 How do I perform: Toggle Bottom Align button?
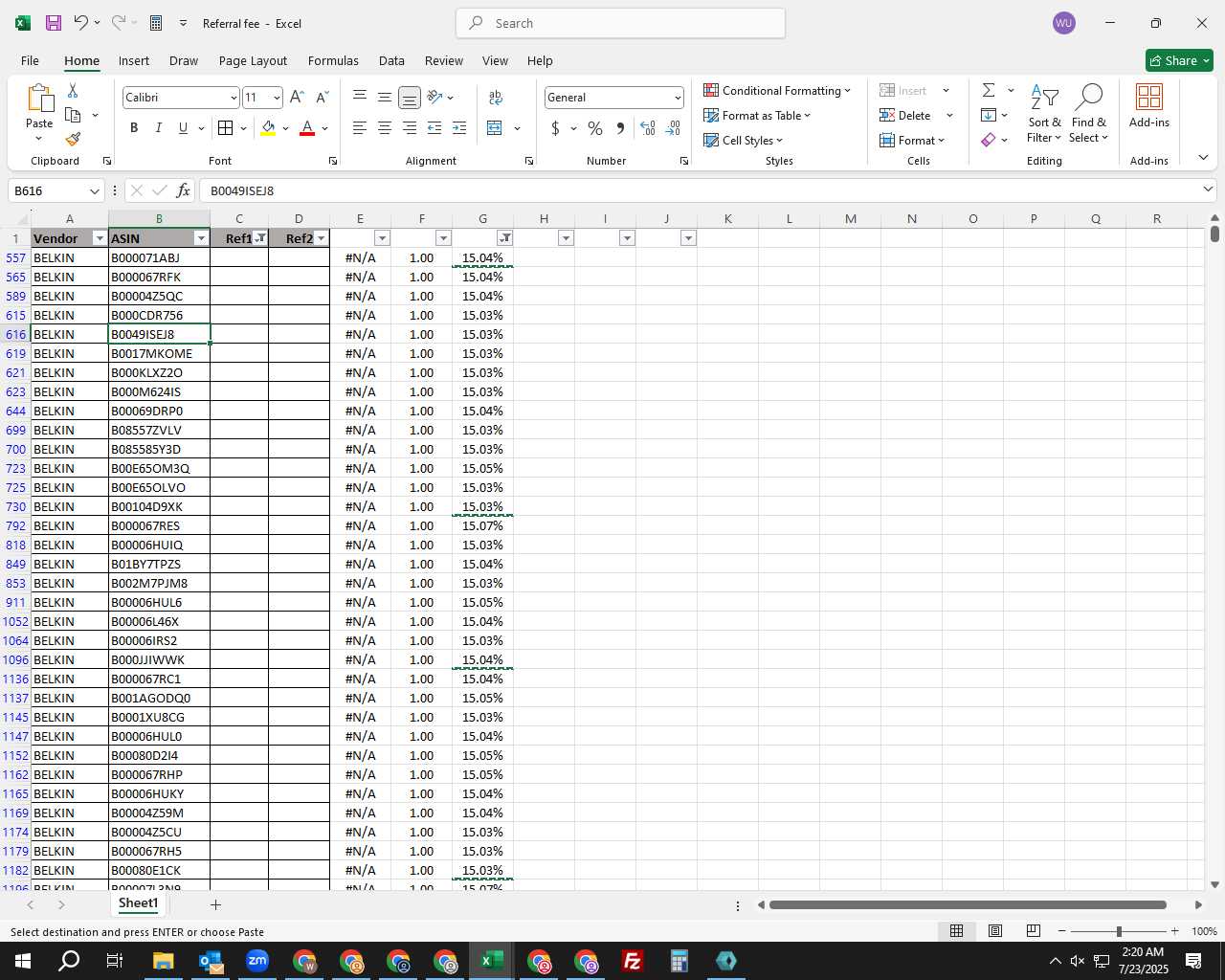(410, 98)
